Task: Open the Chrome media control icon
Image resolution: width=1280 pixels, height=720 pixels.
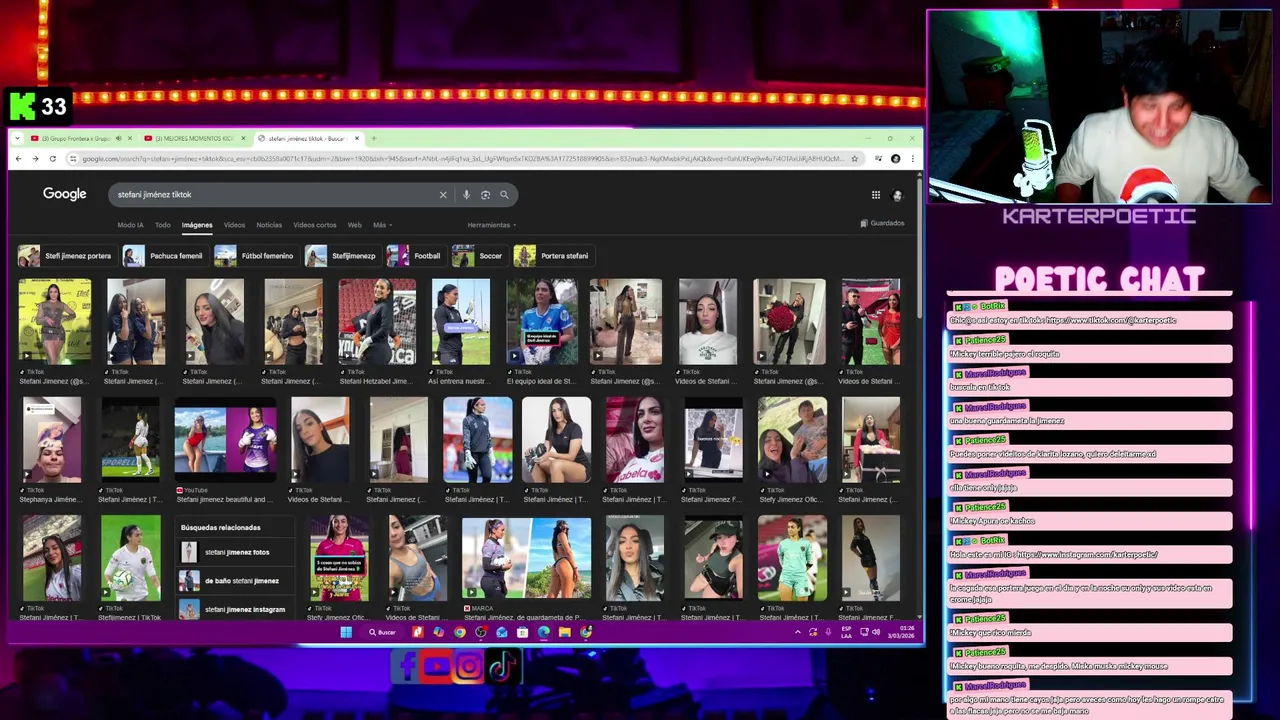Action: (x=878, y=158)
